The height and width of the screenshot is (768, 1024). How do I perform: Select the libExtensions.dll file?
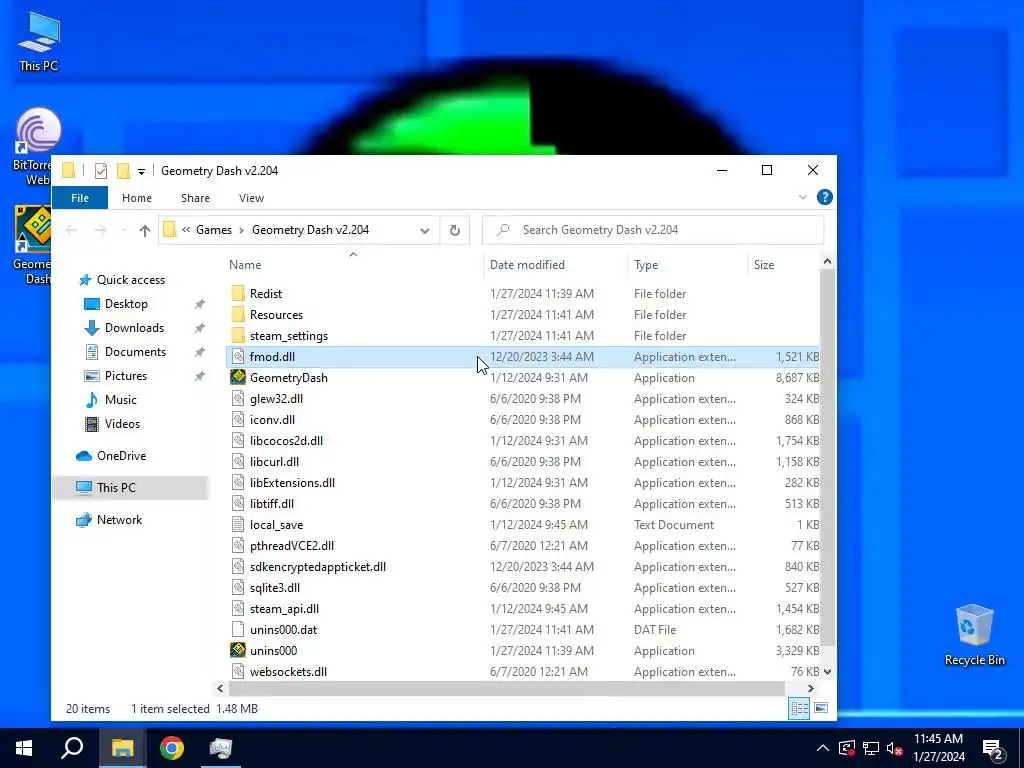click(292, 483)
